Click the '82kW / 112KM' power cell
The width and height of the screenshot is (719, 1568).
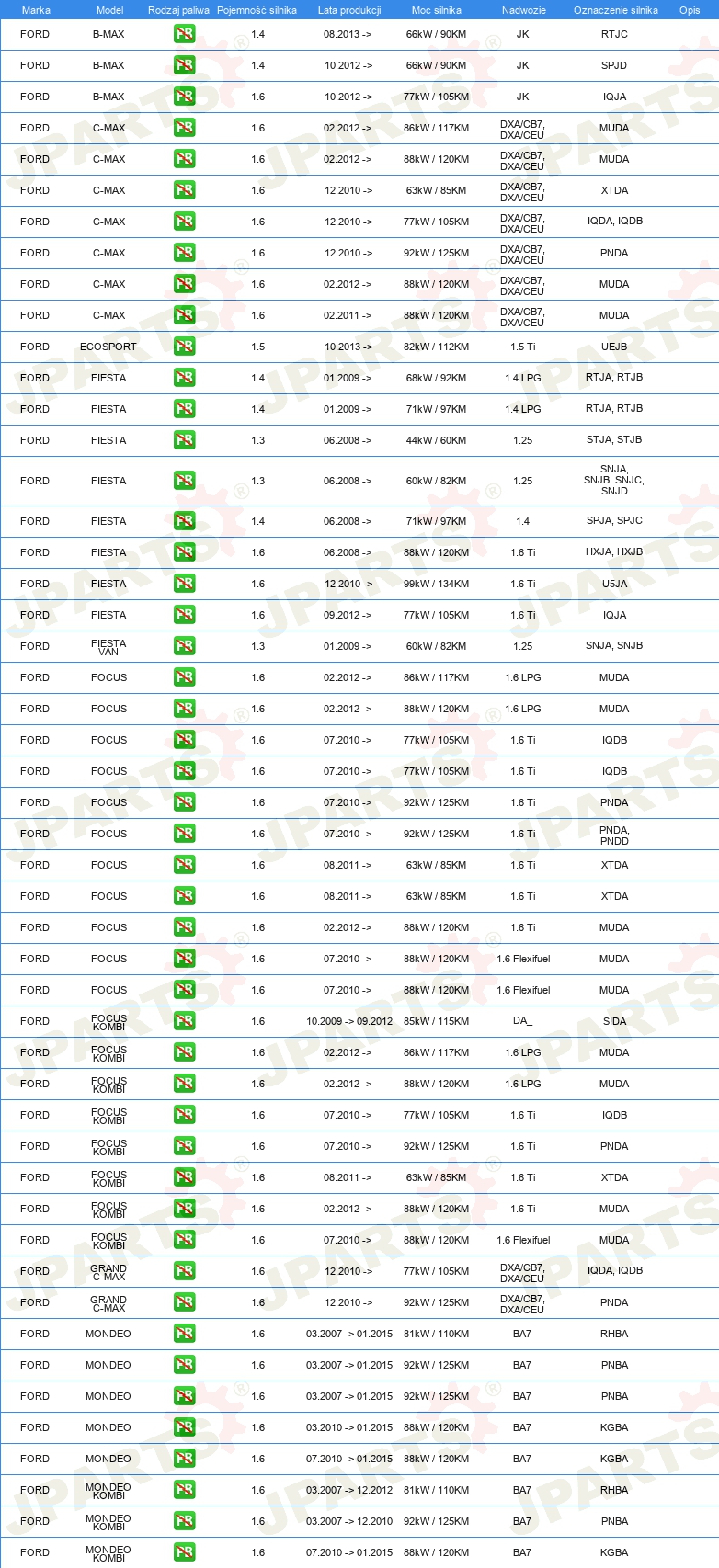point(436,347)
